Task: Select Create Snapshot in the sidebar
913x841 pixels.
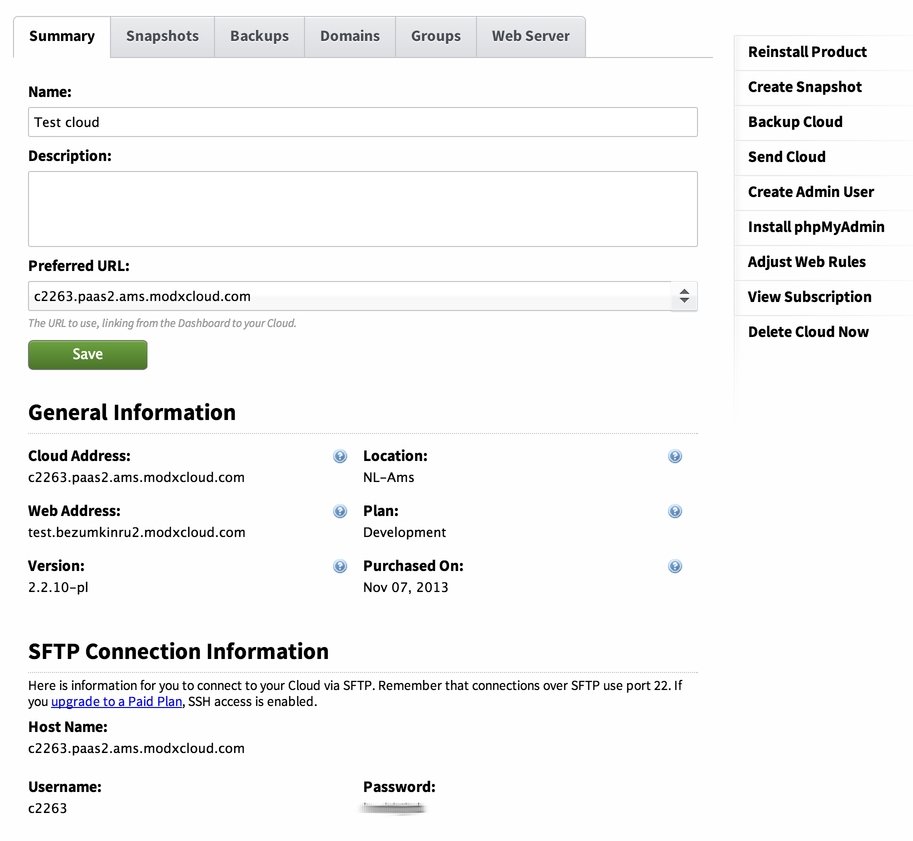Action: pyautogui.click(x=804, y=87)
